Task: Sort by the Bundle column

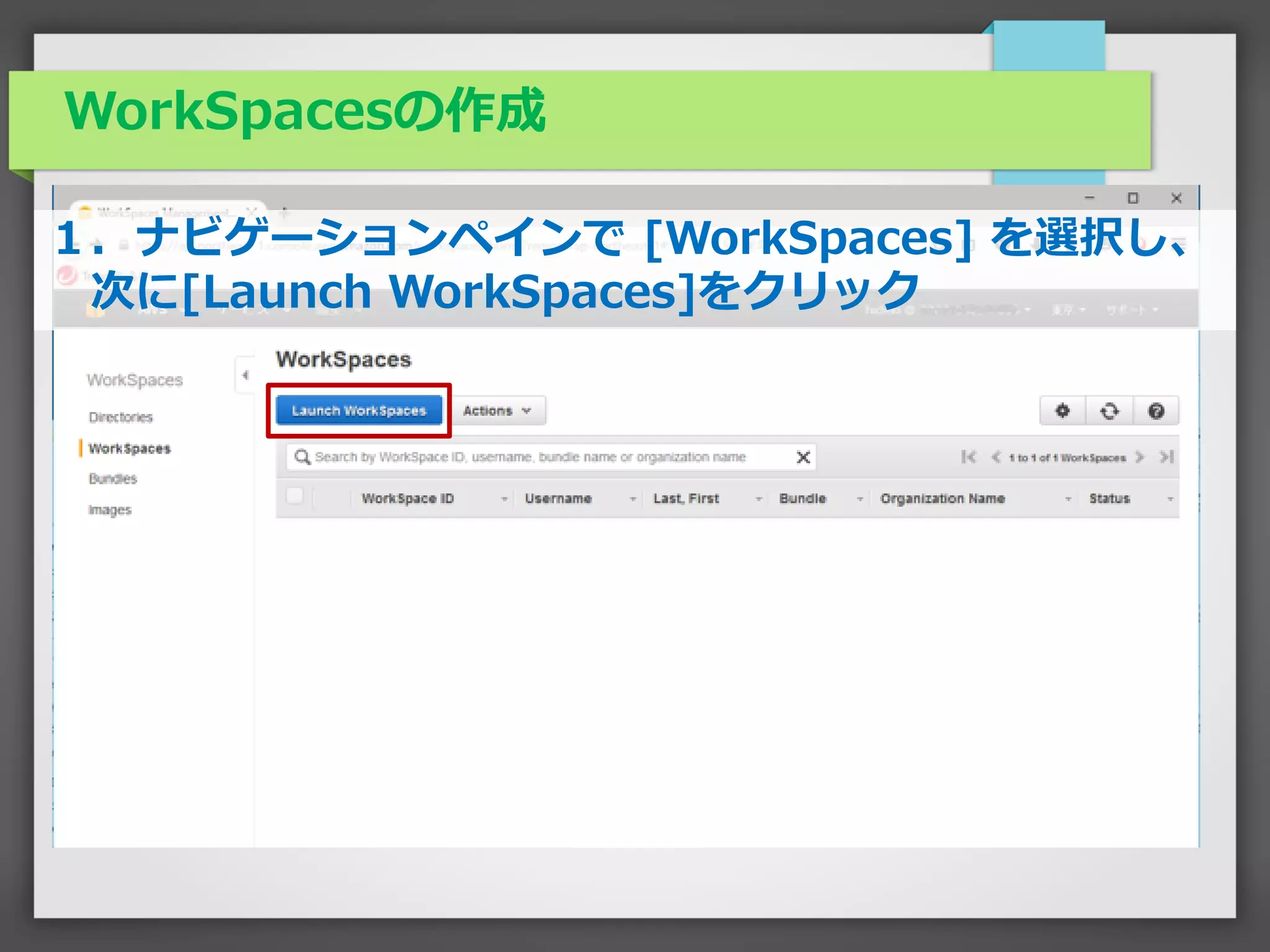Action: pos(802,498)
